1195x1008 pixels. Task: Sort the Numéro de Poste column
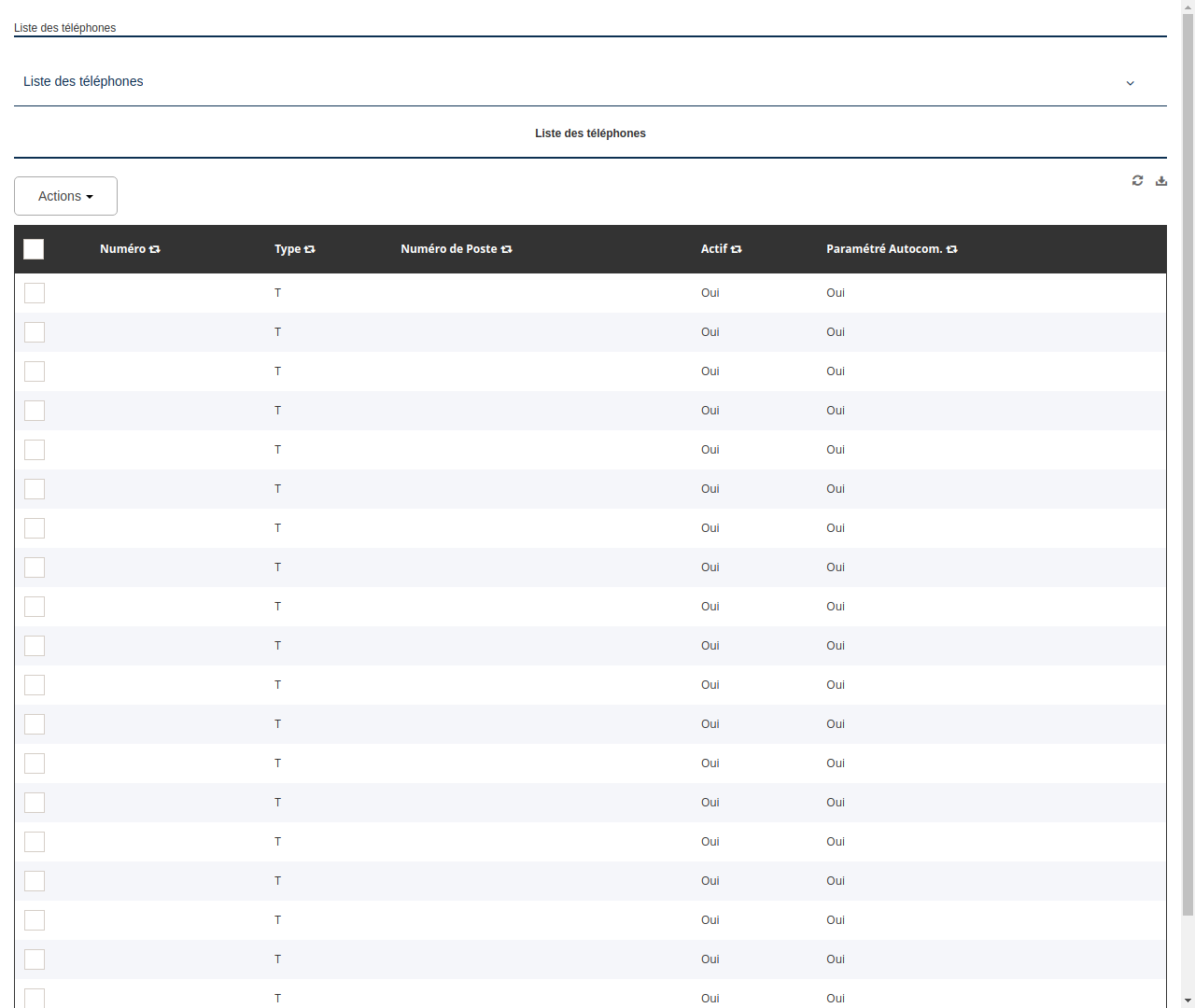click(506, 249)
